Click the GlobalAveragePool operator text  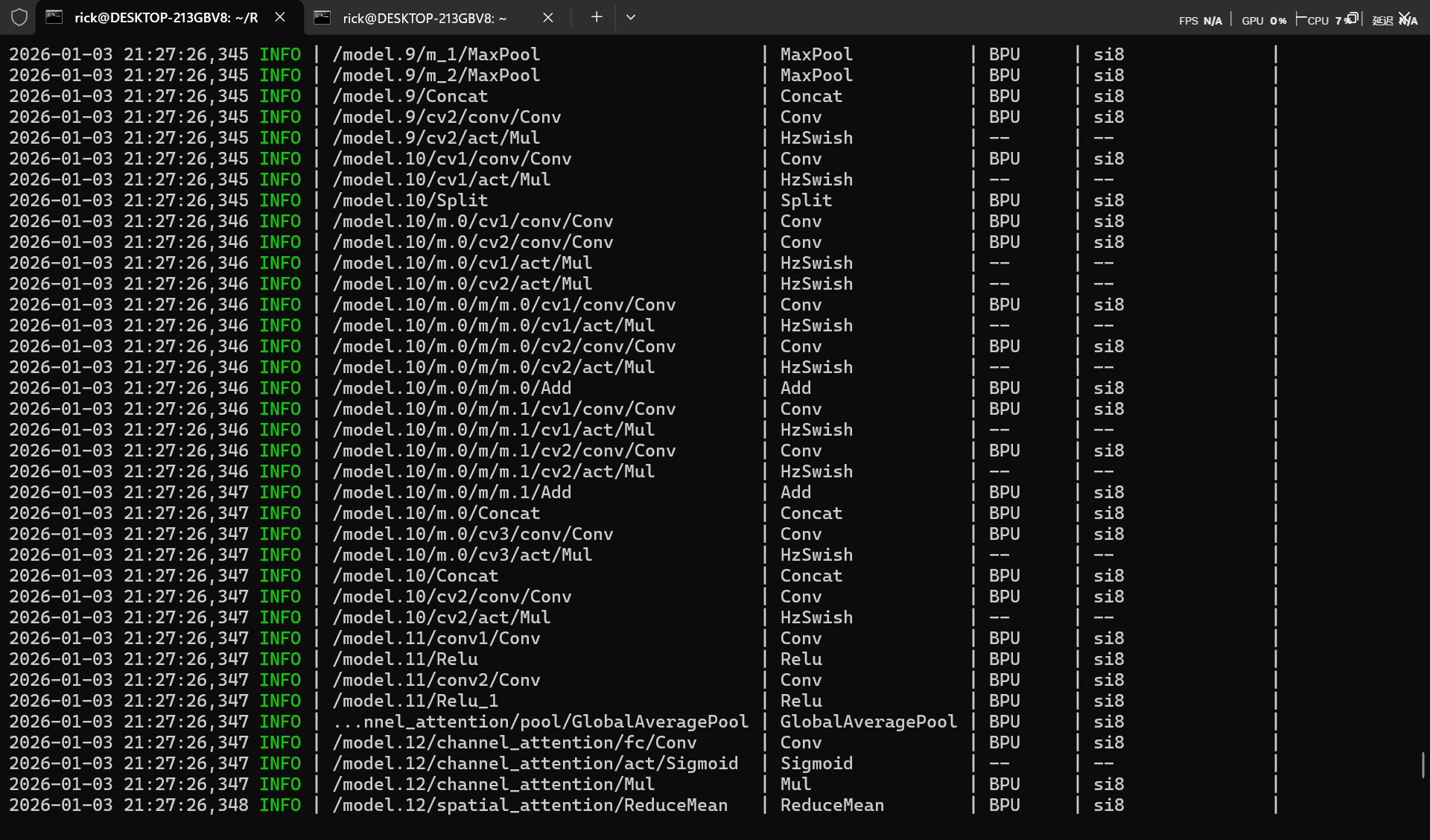point(868,722)
